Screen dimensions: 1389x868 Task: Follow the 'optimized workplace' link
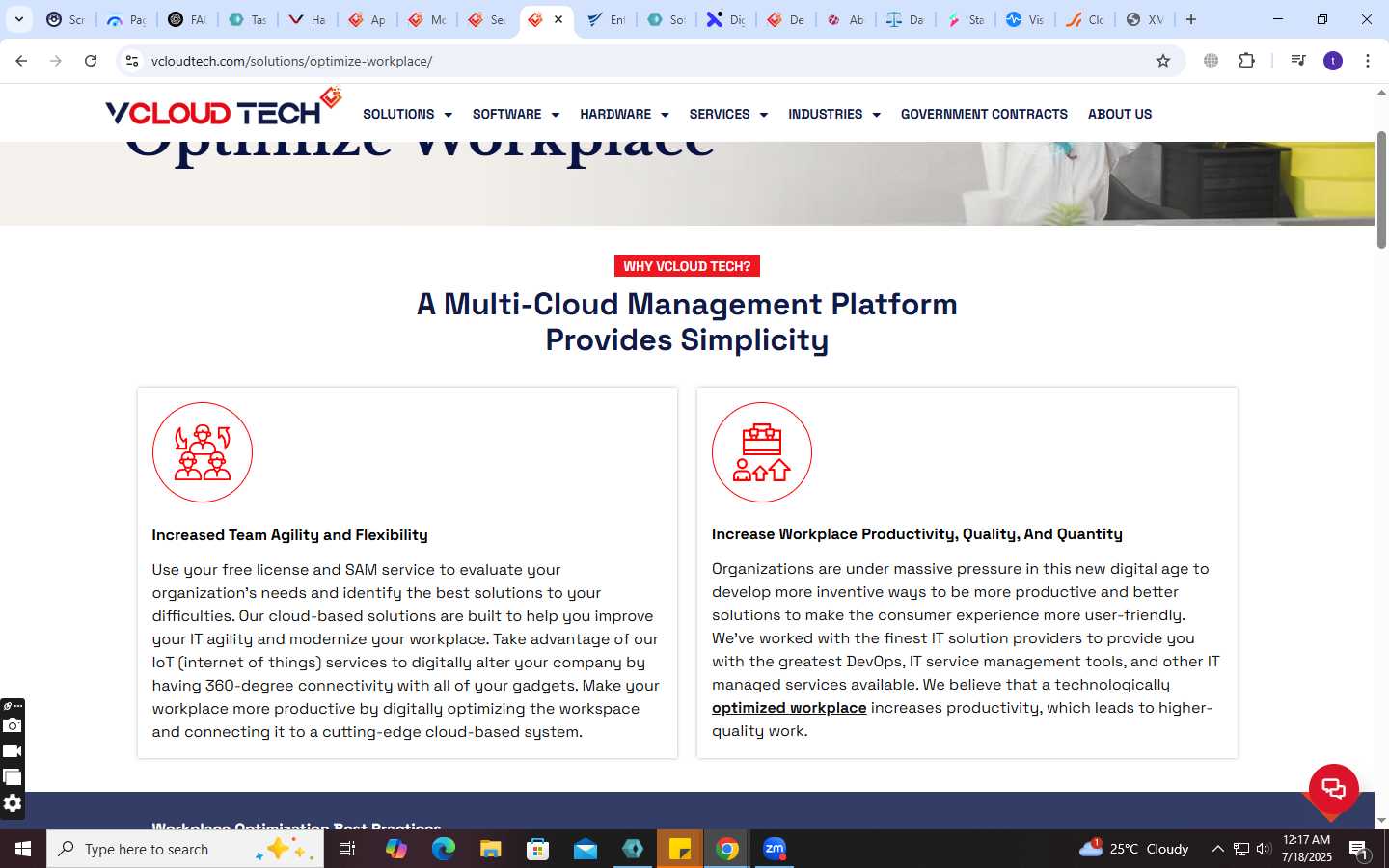[789, 708]
